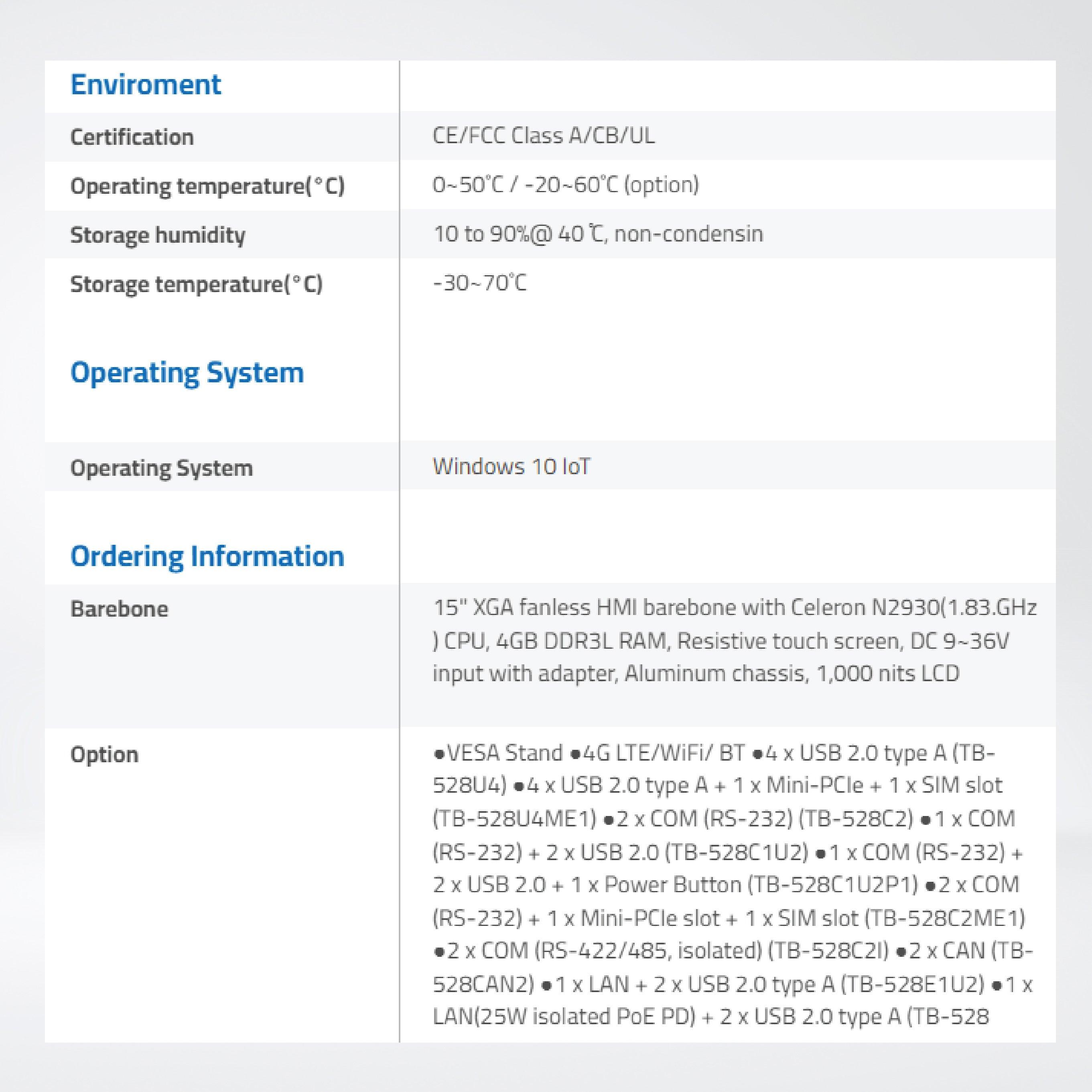Select the Certification row label
The width and height of the screenshot is (1092, 1092).
point(132,137)
